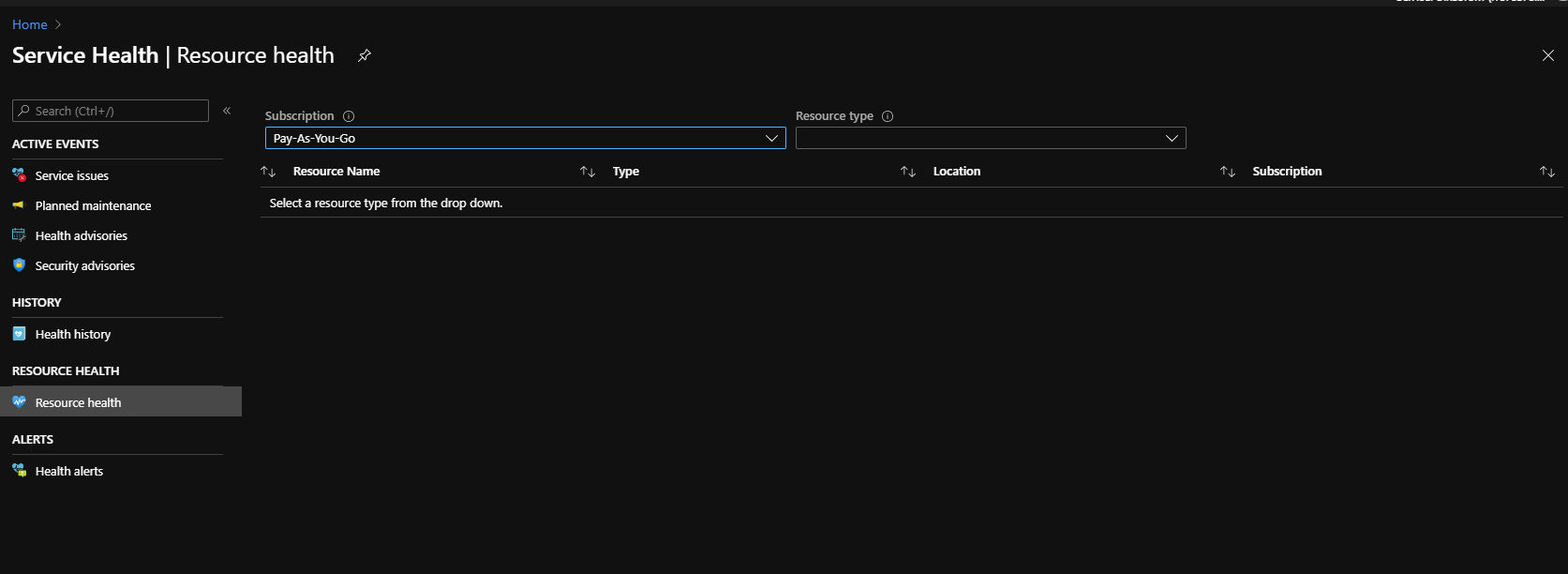Click the Resource type filter label
This screenshot has height=574, width=1568.
click(x=834, y=116)
